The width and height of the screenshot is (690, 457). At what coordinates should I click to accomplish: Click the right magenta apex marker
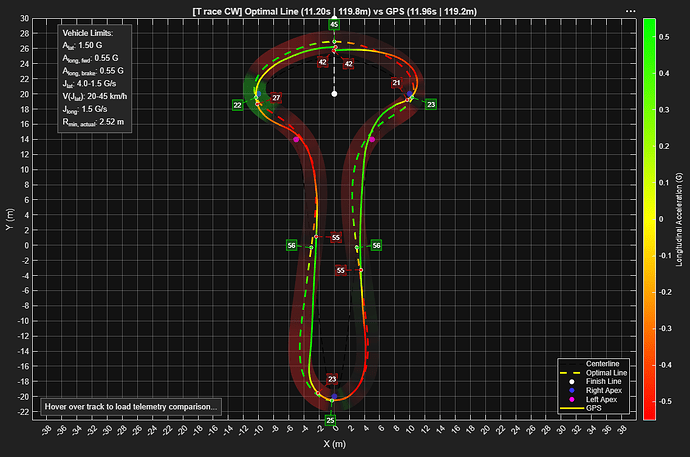(x=372, y=139)
